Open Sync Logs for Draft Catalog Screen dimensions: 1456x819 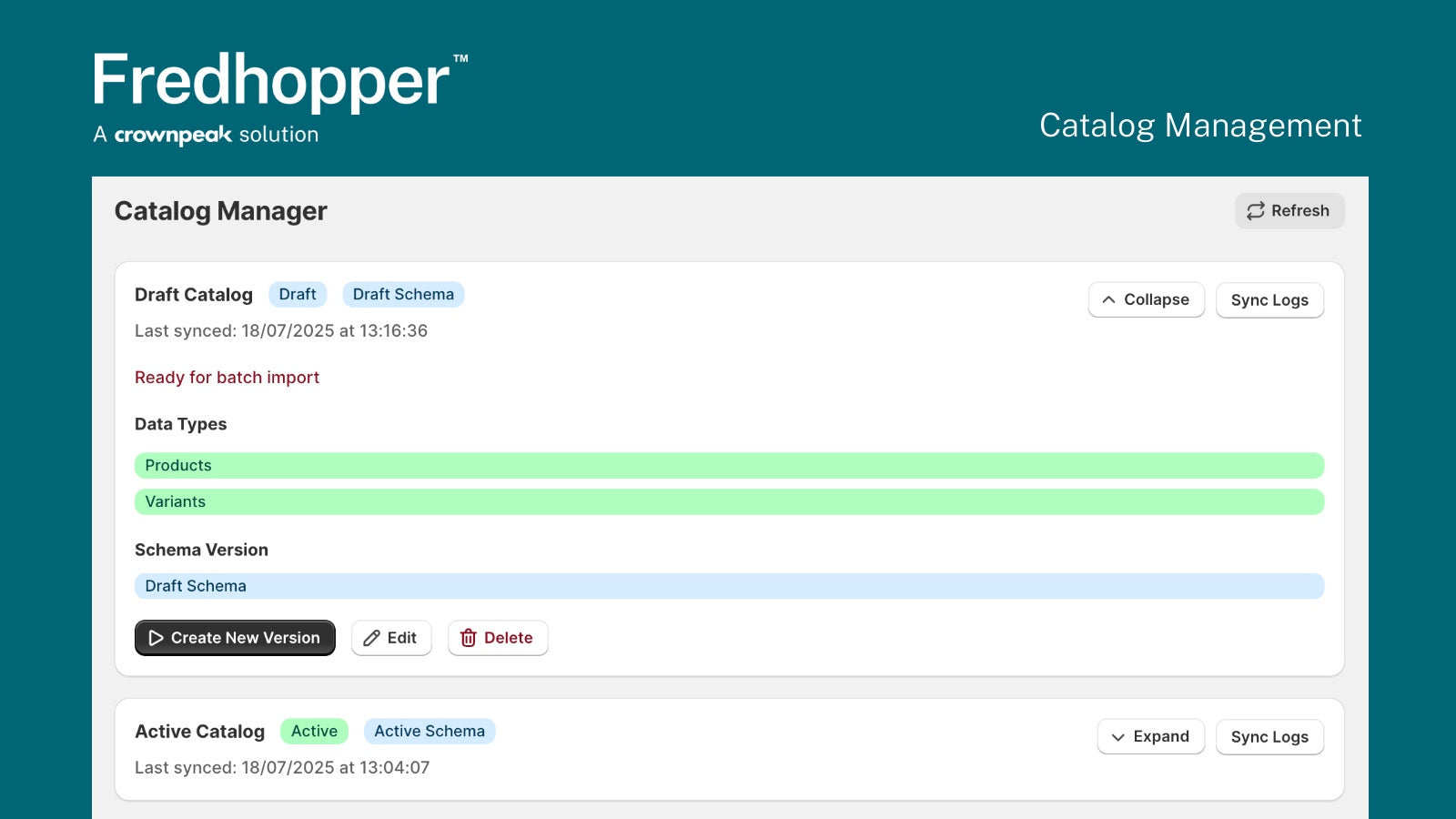coord(1269,299)
